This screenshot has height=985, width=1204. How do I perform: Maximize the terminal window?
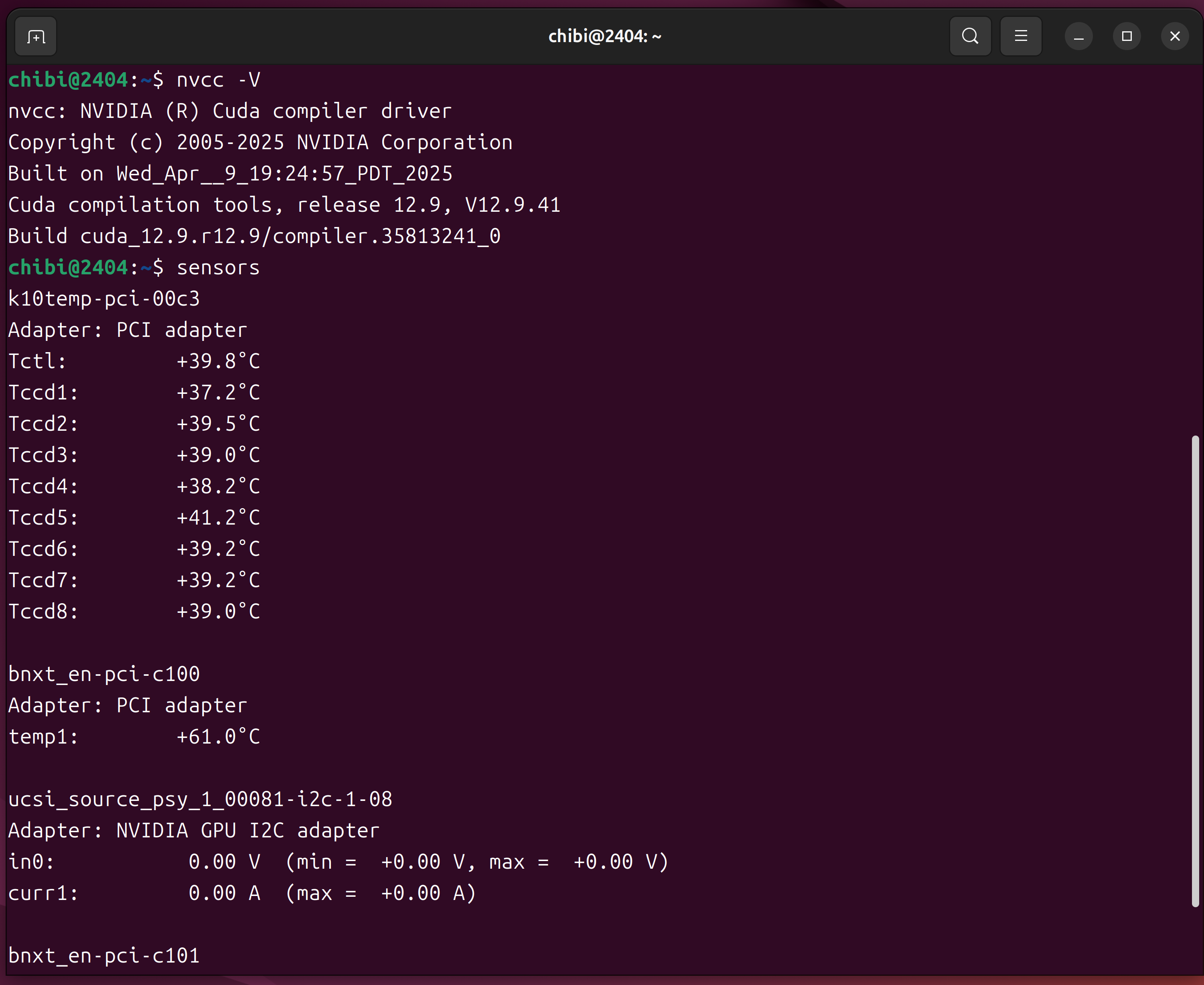(x=1127, y=37)
